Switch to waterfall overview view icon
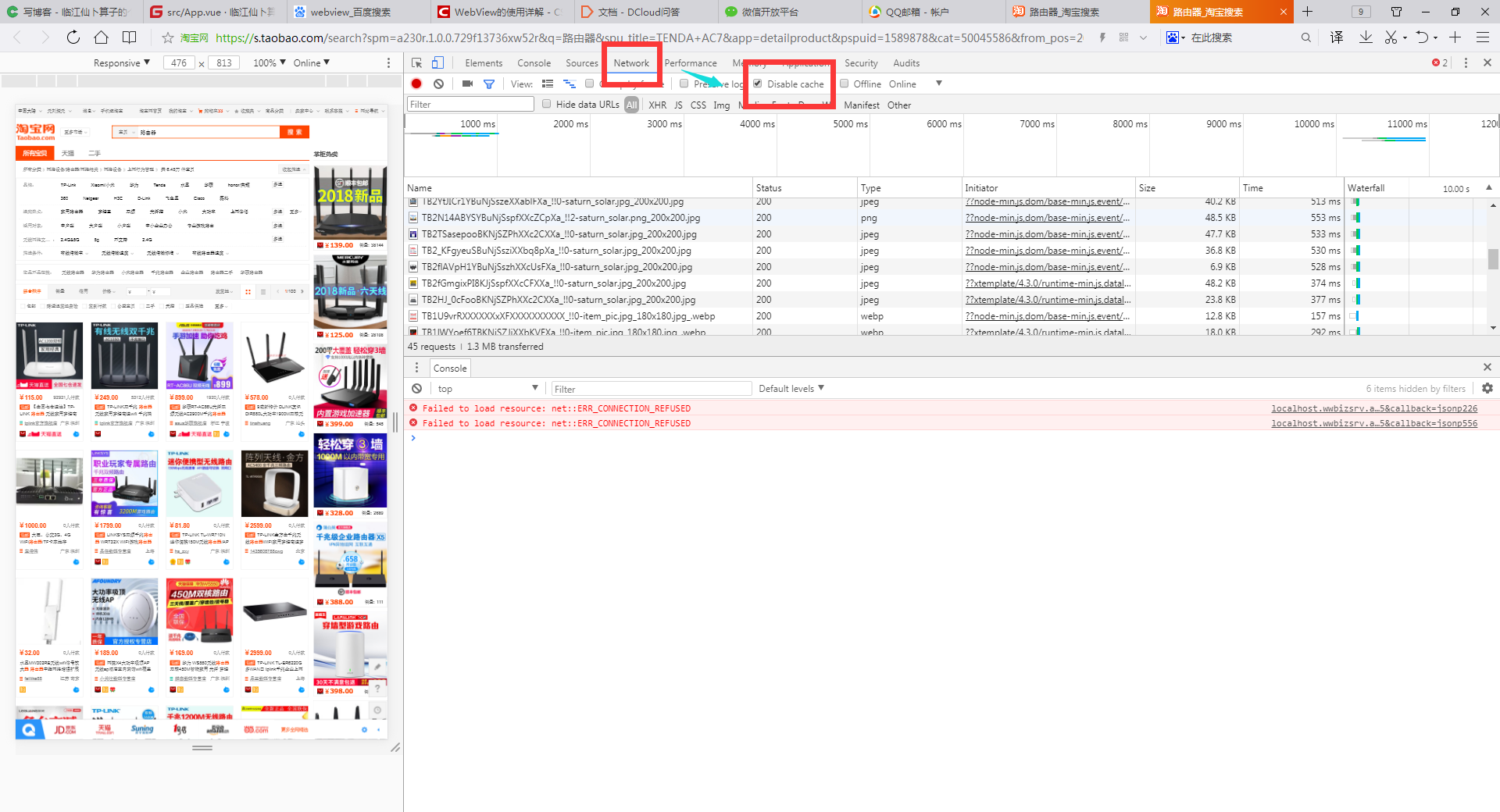The image size is (1500, 812). coord(570,84)
